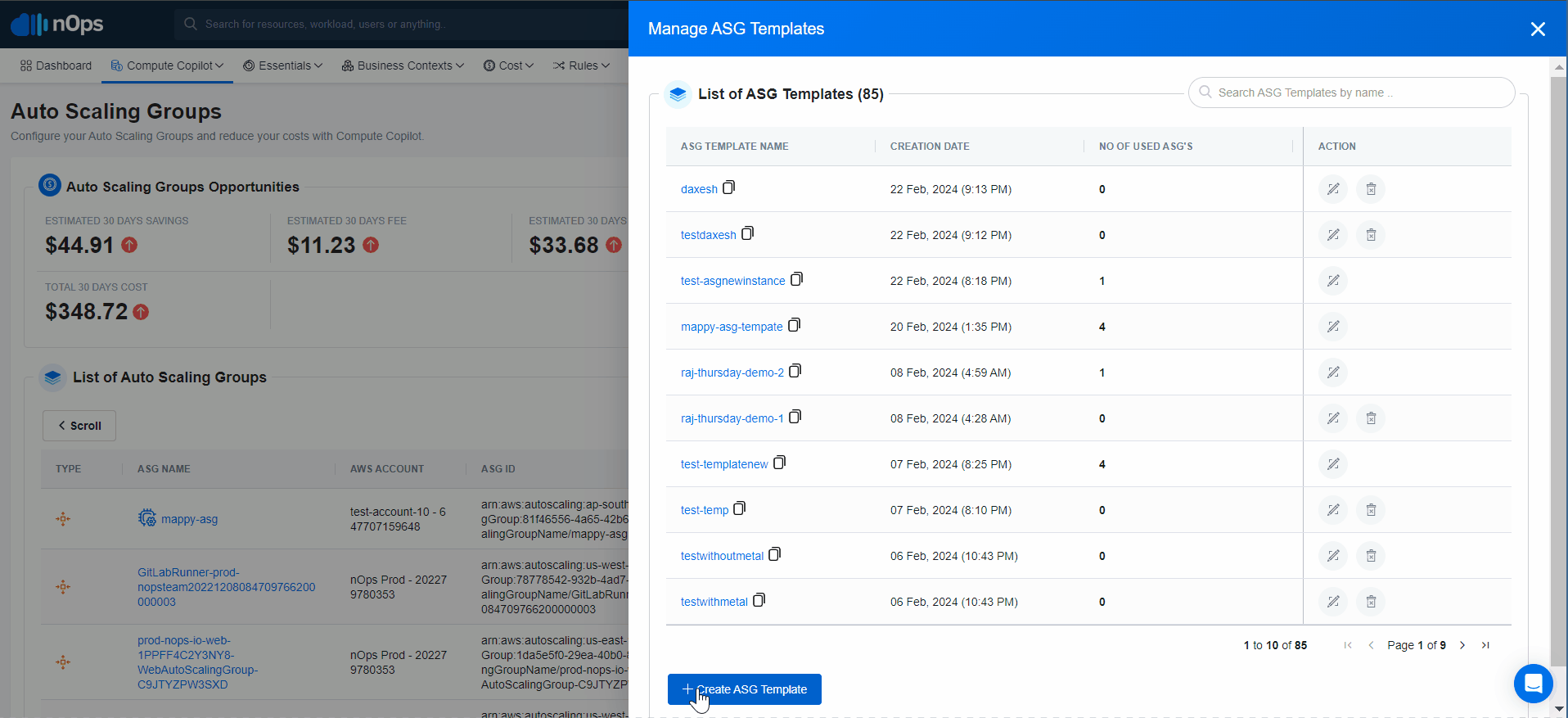Expand the Compute Copilot menu
Viewport: 1568px width, 718px height.
[x=167, y=65]
